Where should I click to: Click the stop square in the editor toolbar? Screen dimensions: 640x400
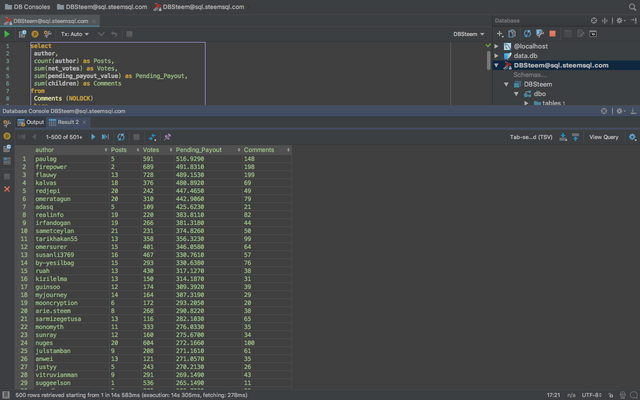coord(129,34)
